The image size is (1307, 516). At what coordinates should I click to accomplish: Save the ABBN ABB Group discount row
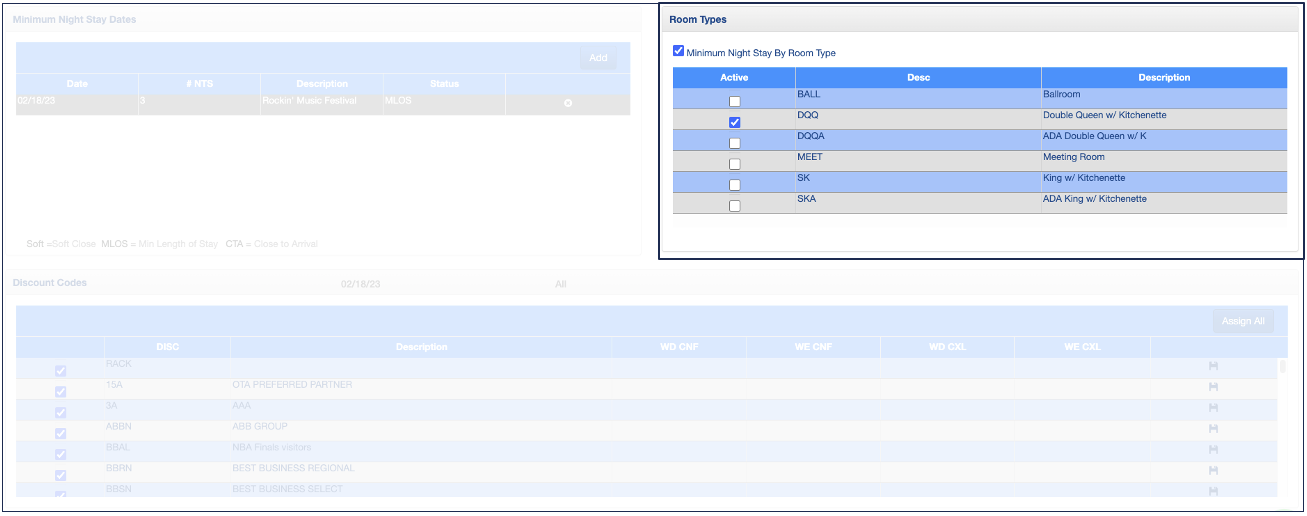coord(1213,429)
